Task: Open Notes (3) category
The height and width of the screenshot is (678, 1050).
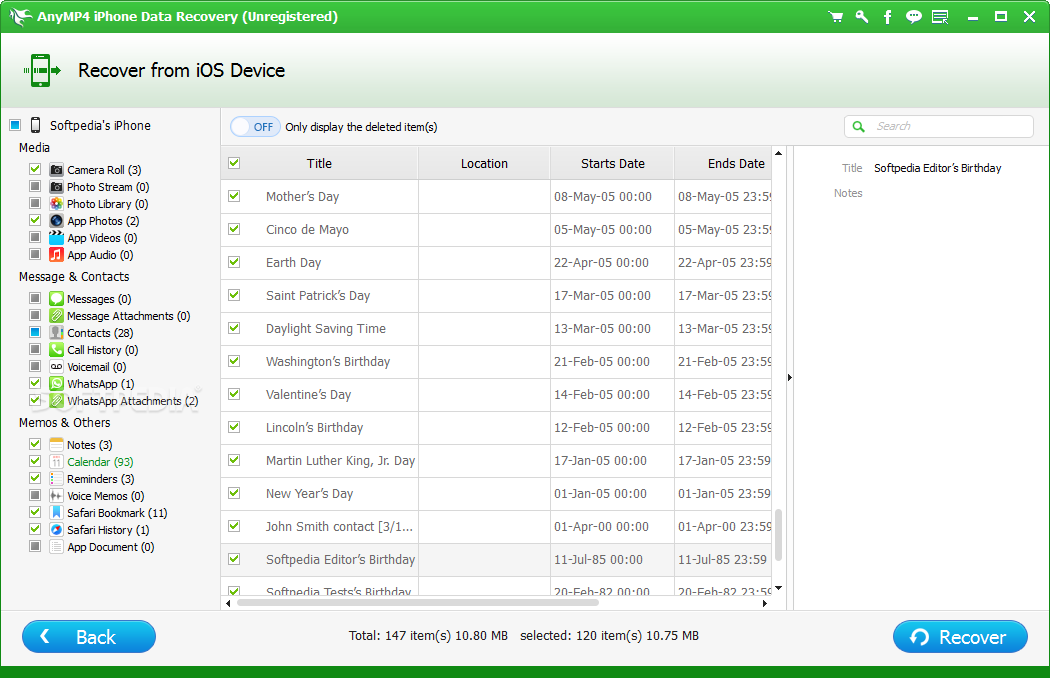Action: [90, 445]
